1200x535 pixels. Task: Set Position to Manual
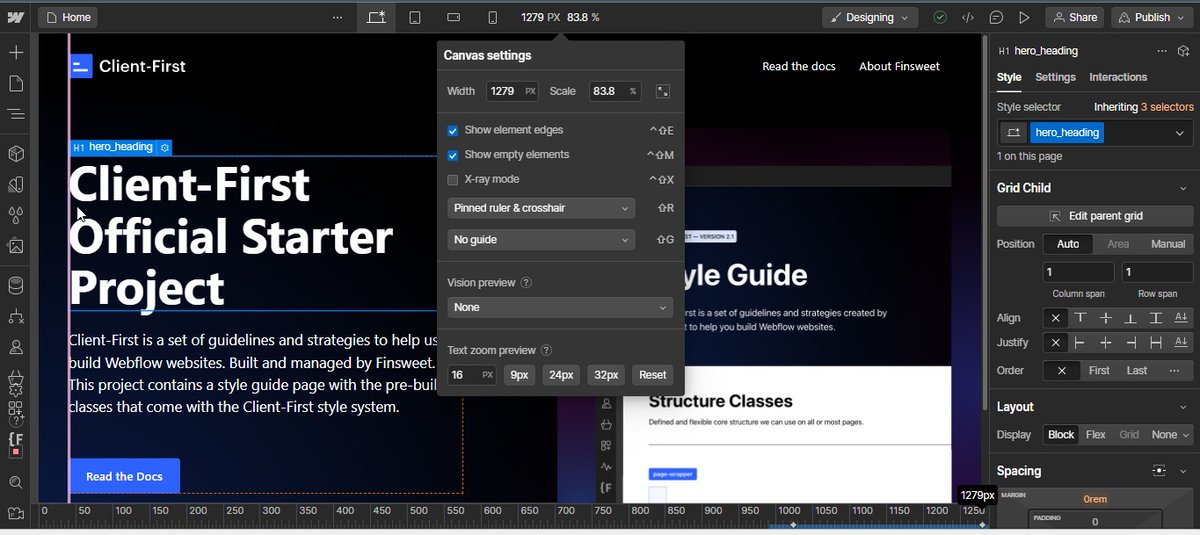[x=1168, y=244]
